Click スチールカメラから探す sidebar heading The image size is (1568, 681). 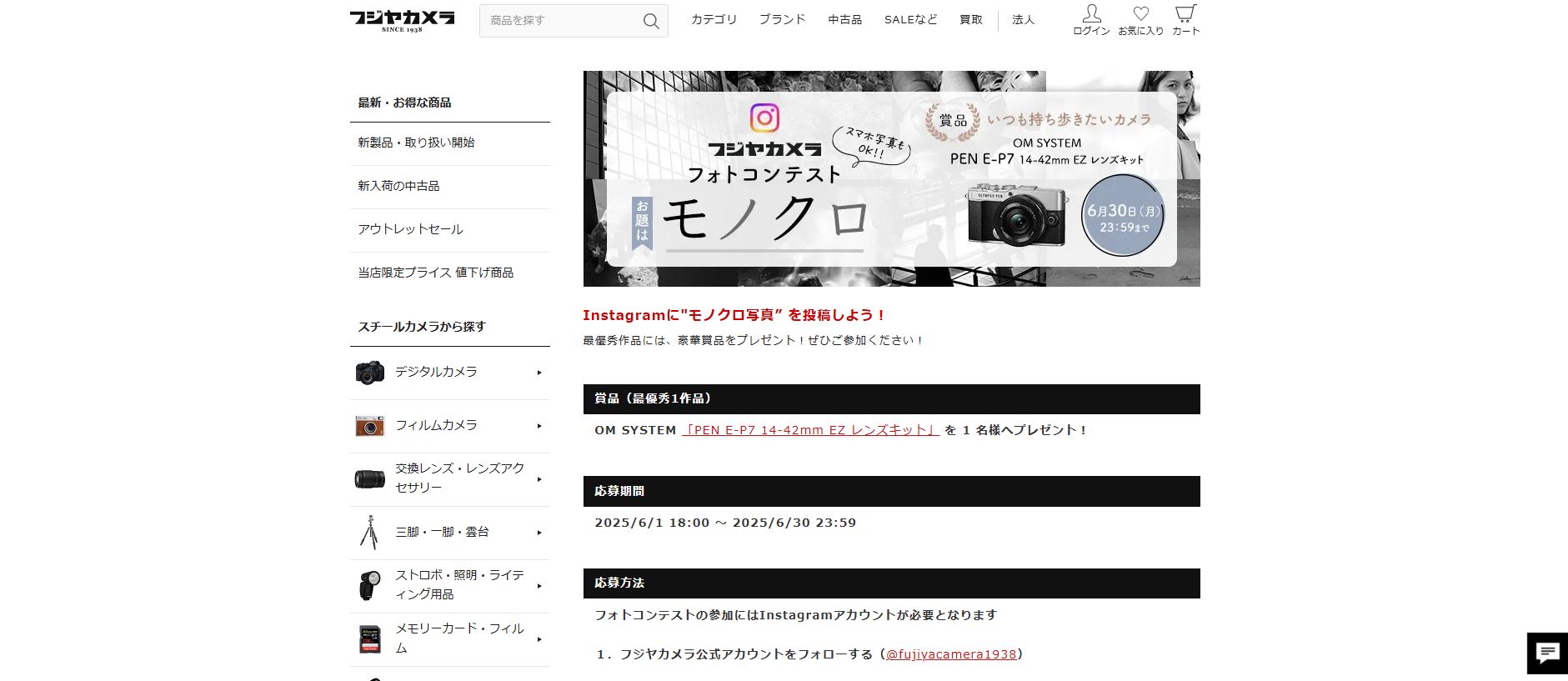(422, 327)
